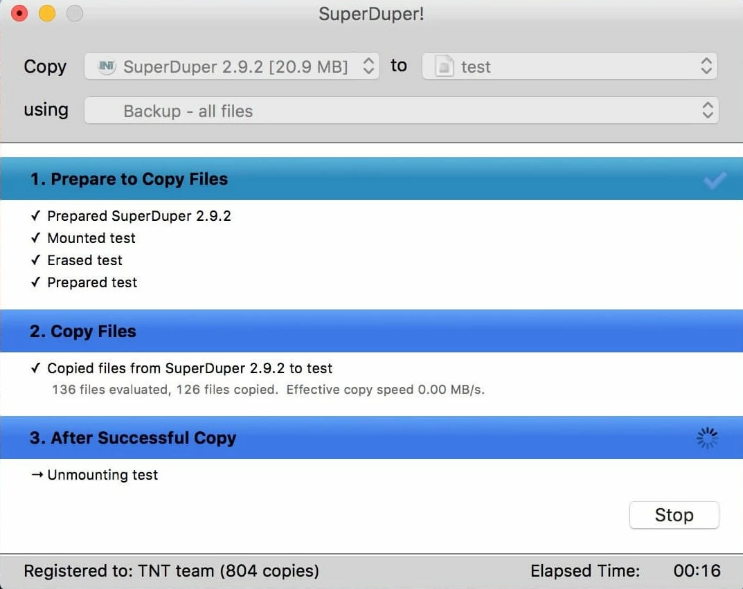Click the checkmark beside Mounted test
The image size is (743, 589).
pos(36,237)
